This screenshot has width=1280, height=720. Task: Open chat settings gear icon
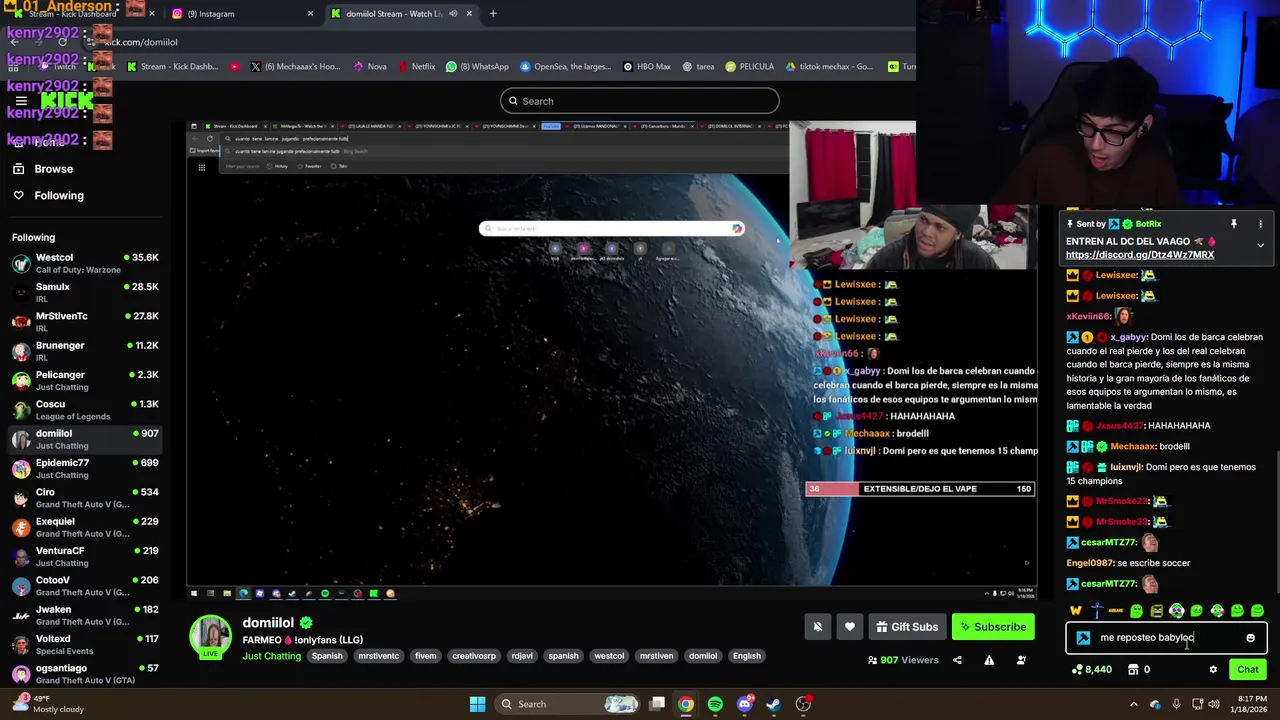[x=1213, y=670]
